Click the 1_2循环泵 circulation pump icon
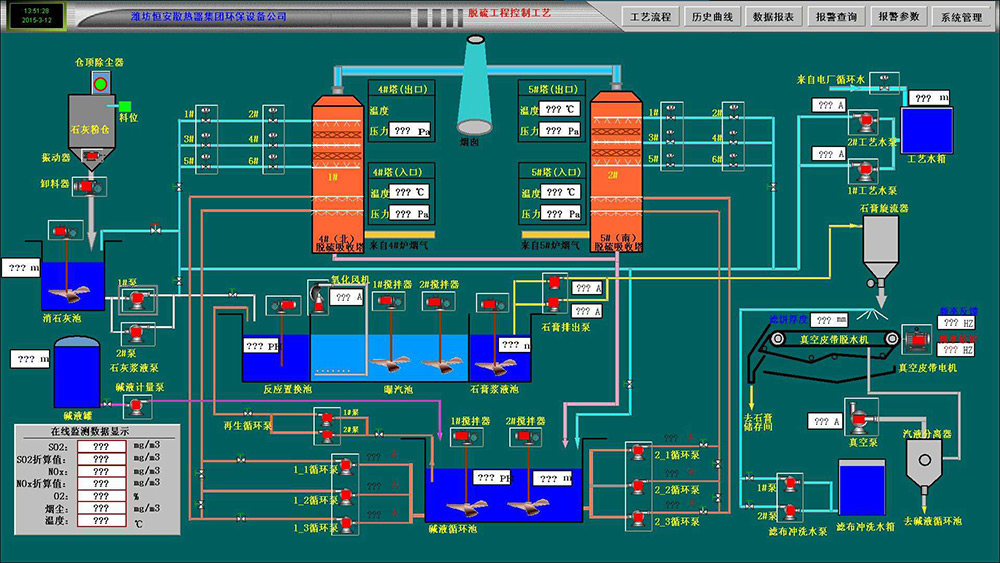Image resolution: width=1000 pixels, height=563 pixels. (x=345, y=494)
